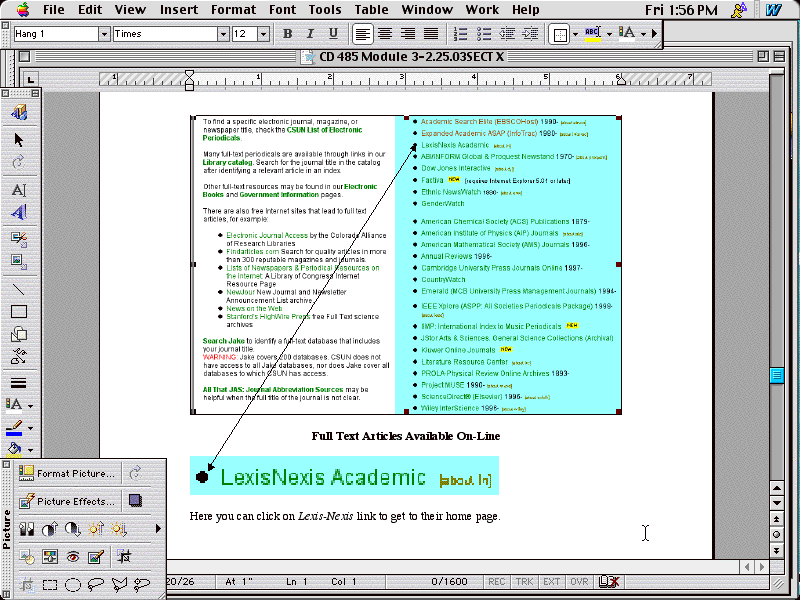This screenshot has height=600, width=800.
Task: Open the Insert menu
Action: 179,10
